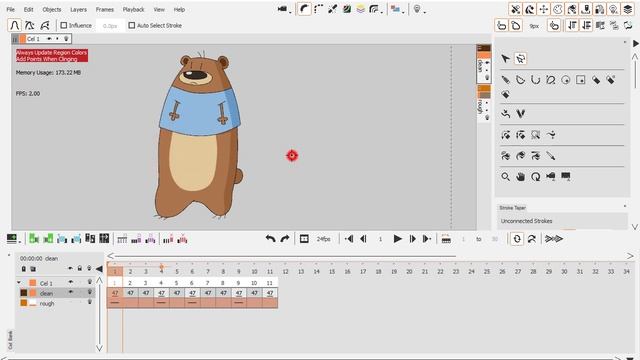Viewport: 640px width, 360px height.
Task: Open the Edit menu
Action: click(x=29, y=9)
